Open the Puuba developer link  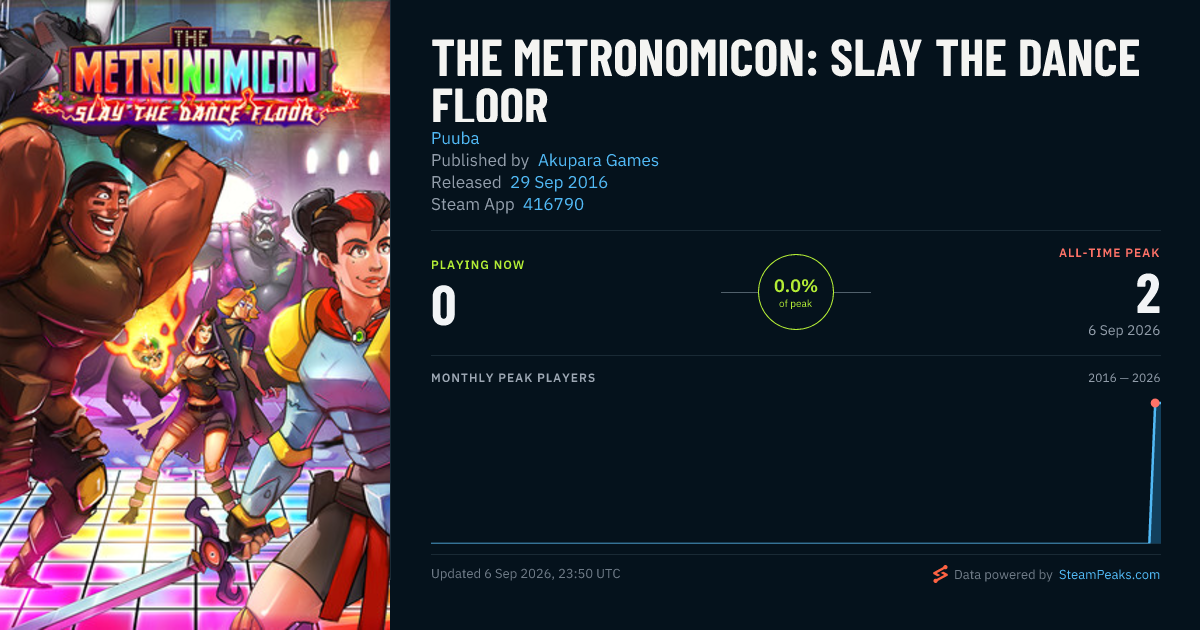tap(455, 138)
